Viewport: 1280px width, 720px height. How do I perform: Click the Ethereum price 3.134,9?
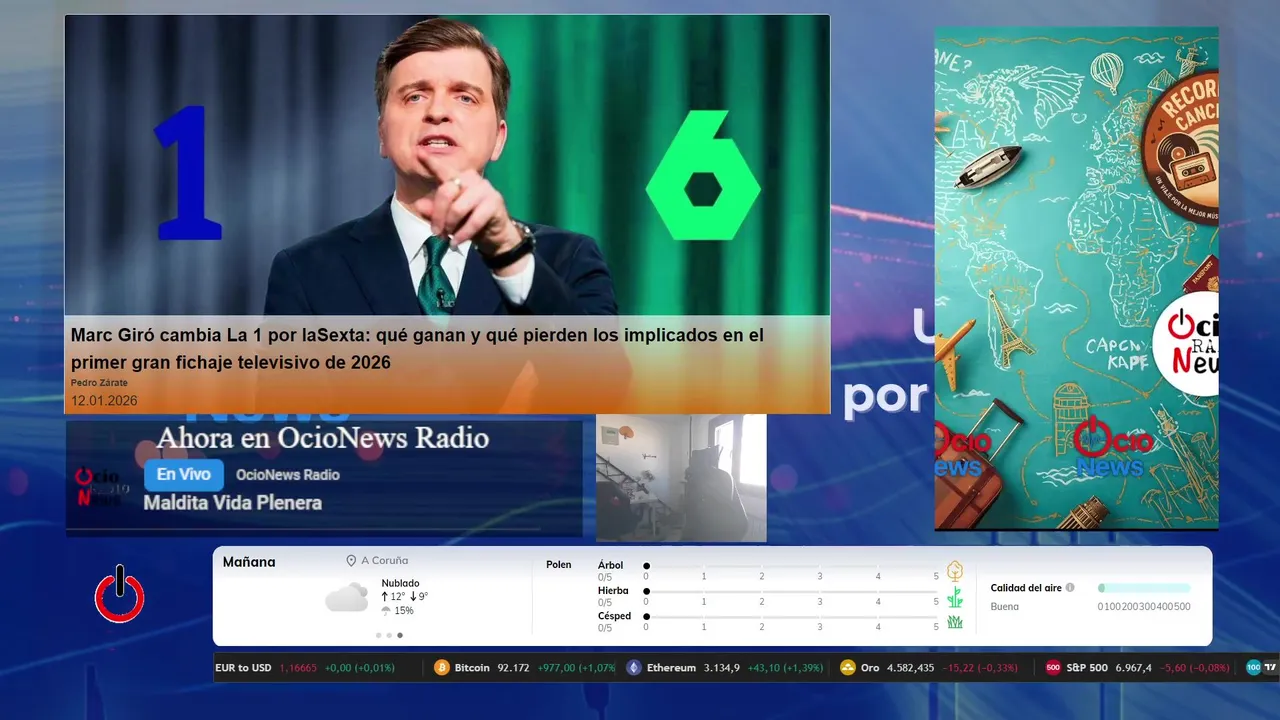pos(721,668)
